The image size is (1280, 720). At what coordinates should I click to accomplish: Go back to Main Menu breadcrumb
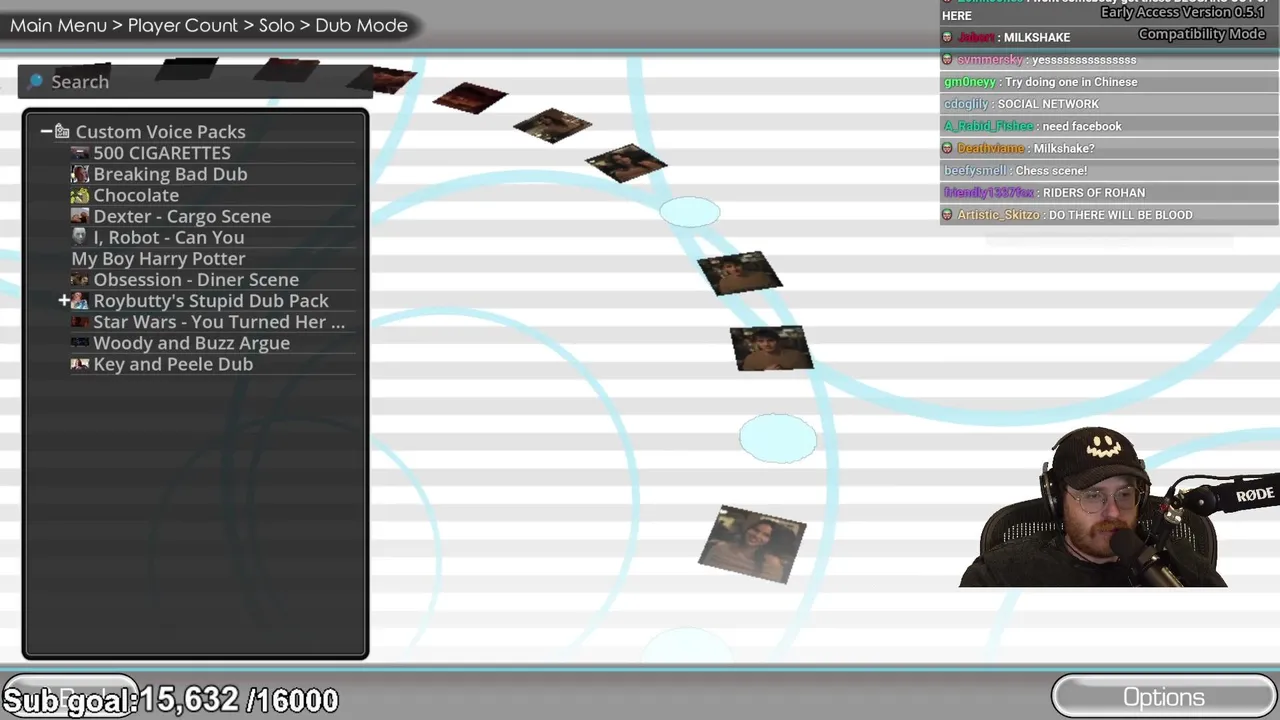[x=58, y=25]
